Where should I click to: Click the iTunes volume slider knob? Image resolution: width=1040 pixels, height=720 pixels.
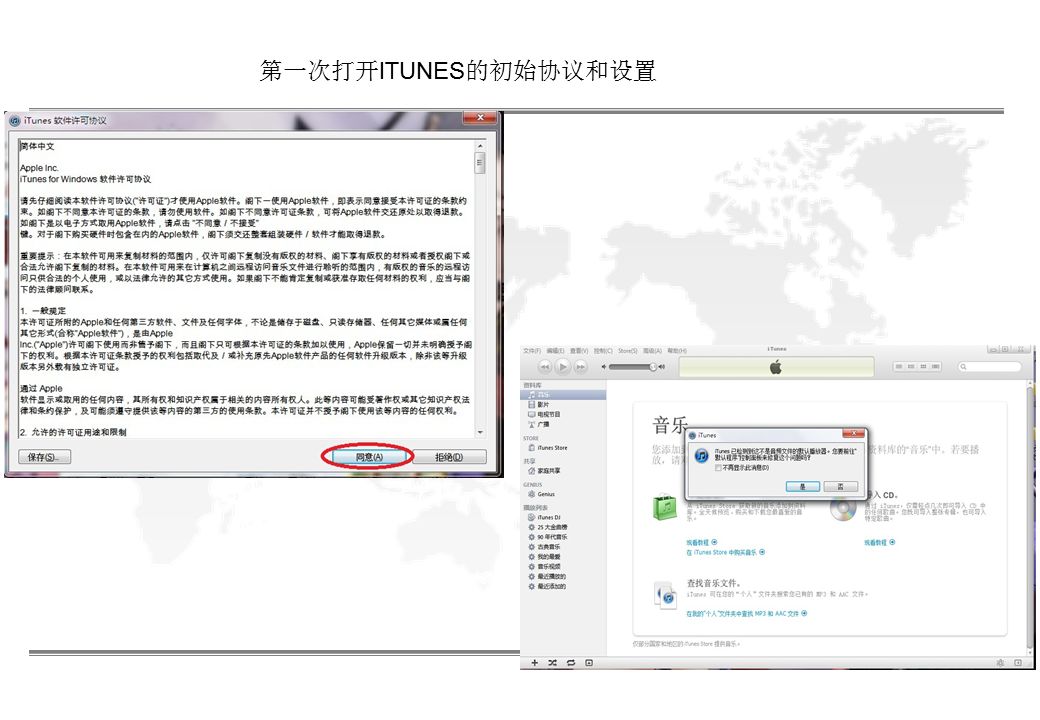click(x=653, y=367)
